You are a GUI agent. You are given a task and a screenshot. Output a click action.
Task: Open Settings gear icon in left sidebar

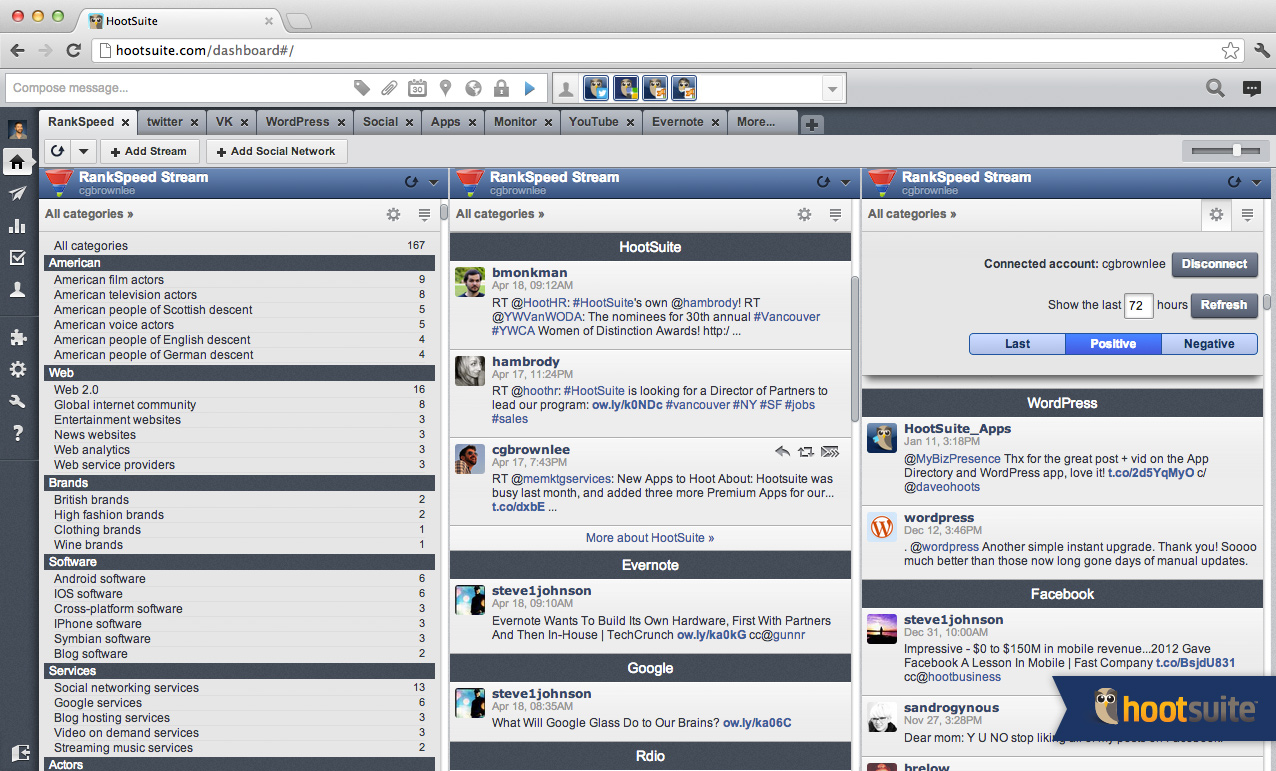tap(17, 369)
